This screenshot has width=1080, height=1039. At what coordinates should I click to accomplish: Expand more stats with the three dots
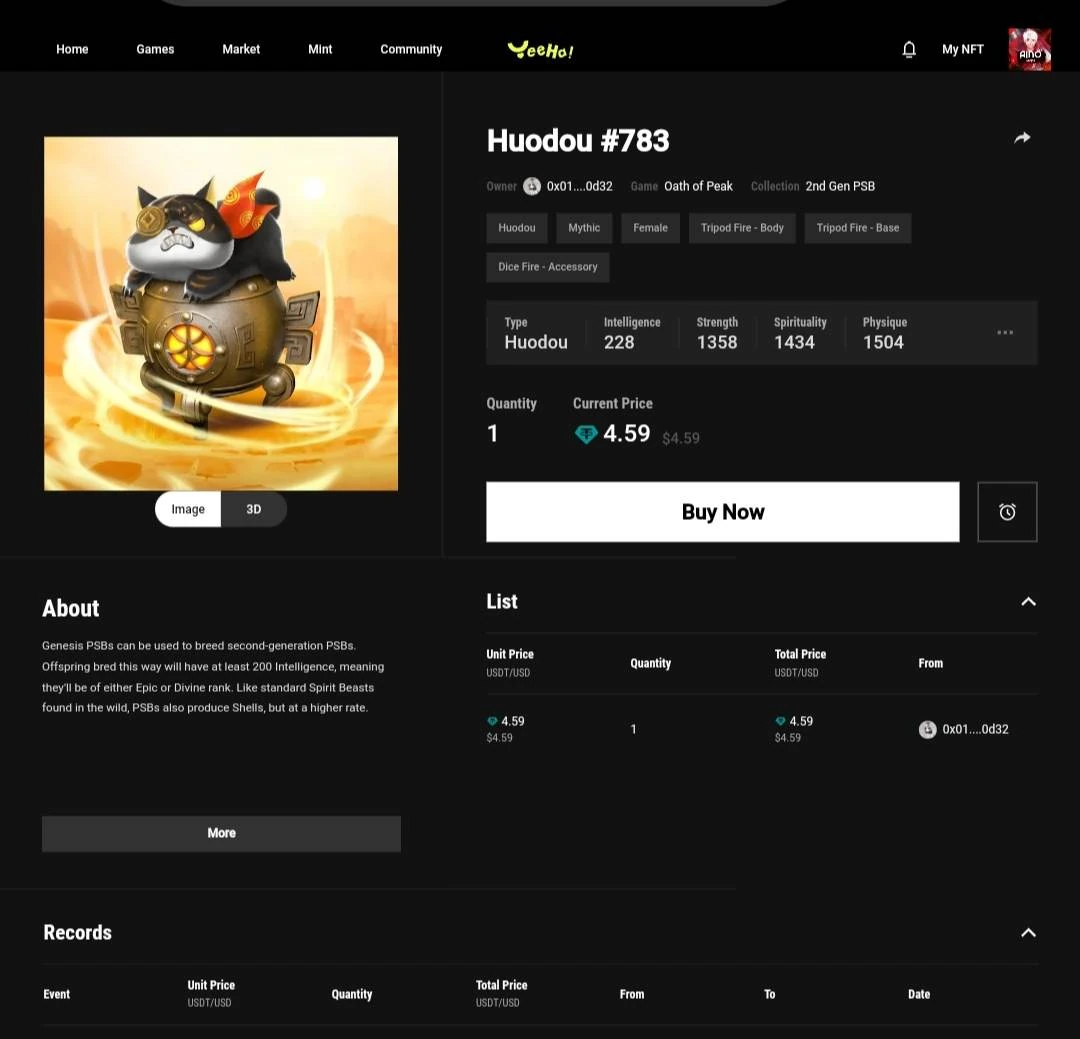click(1005, 333)
